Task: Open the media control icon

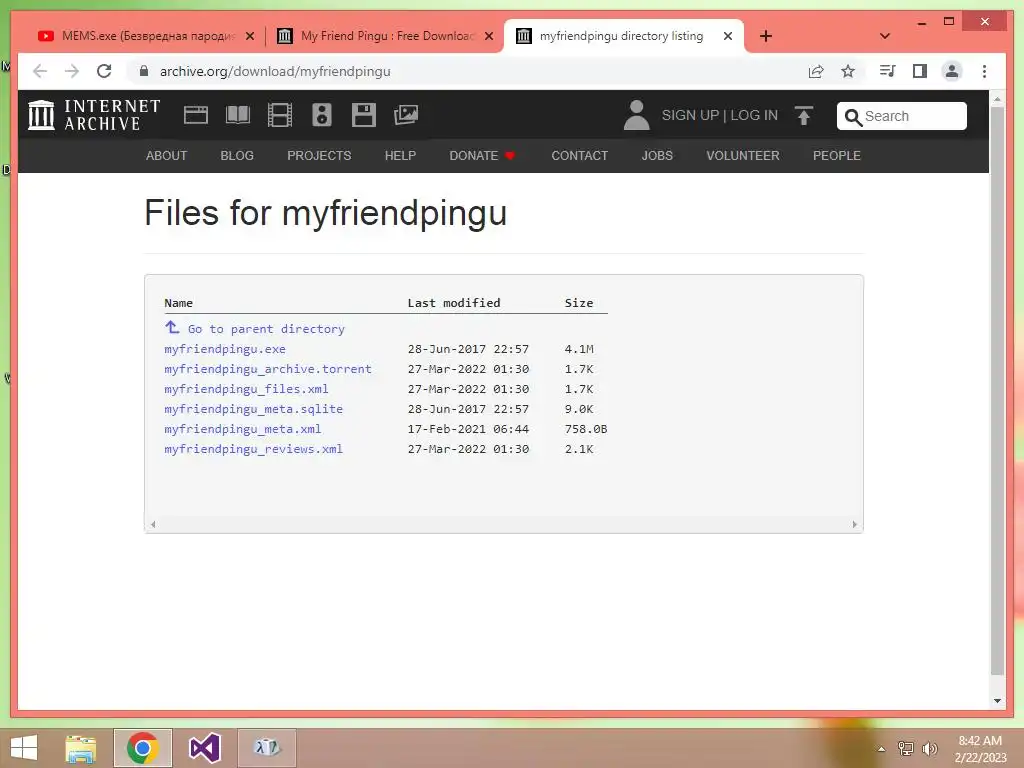Action: pos(887,71)
